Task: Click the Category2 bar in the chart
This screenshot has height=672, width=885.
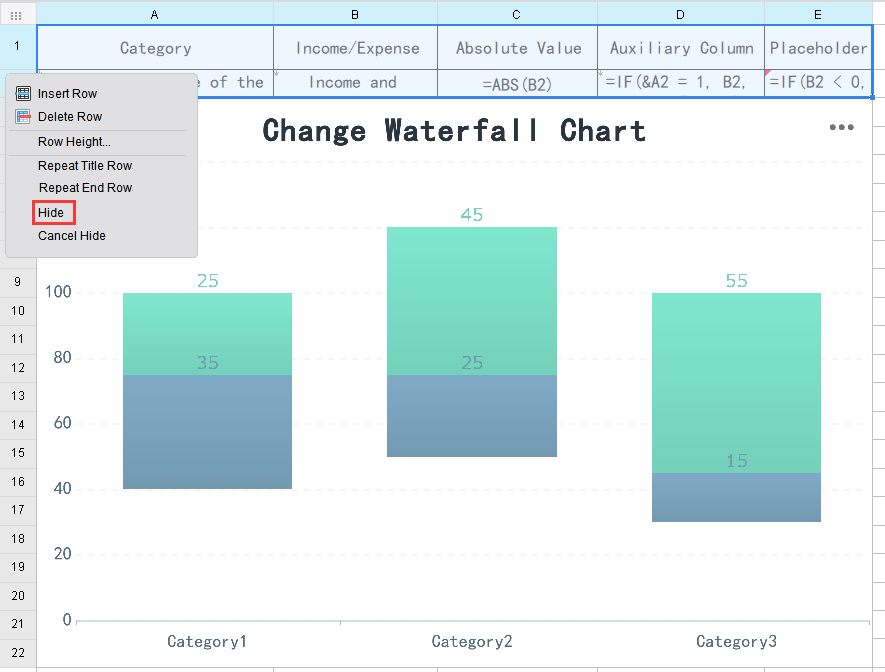Action: coord(471,340)
